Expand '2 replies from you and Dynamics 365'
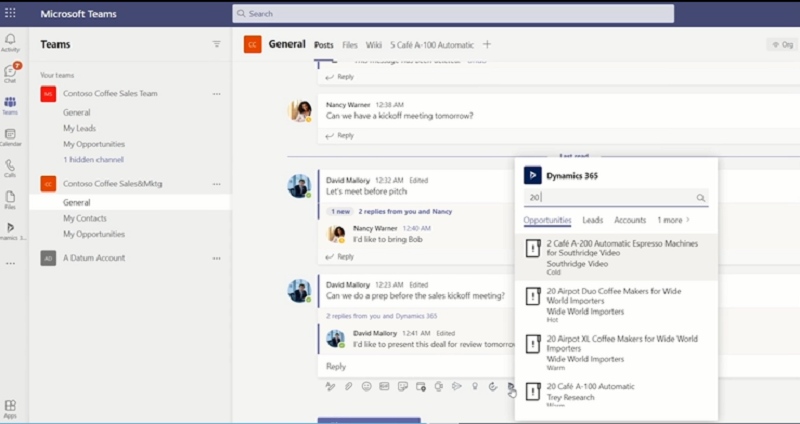Screen dimensions: 800x424 point(382,316)
